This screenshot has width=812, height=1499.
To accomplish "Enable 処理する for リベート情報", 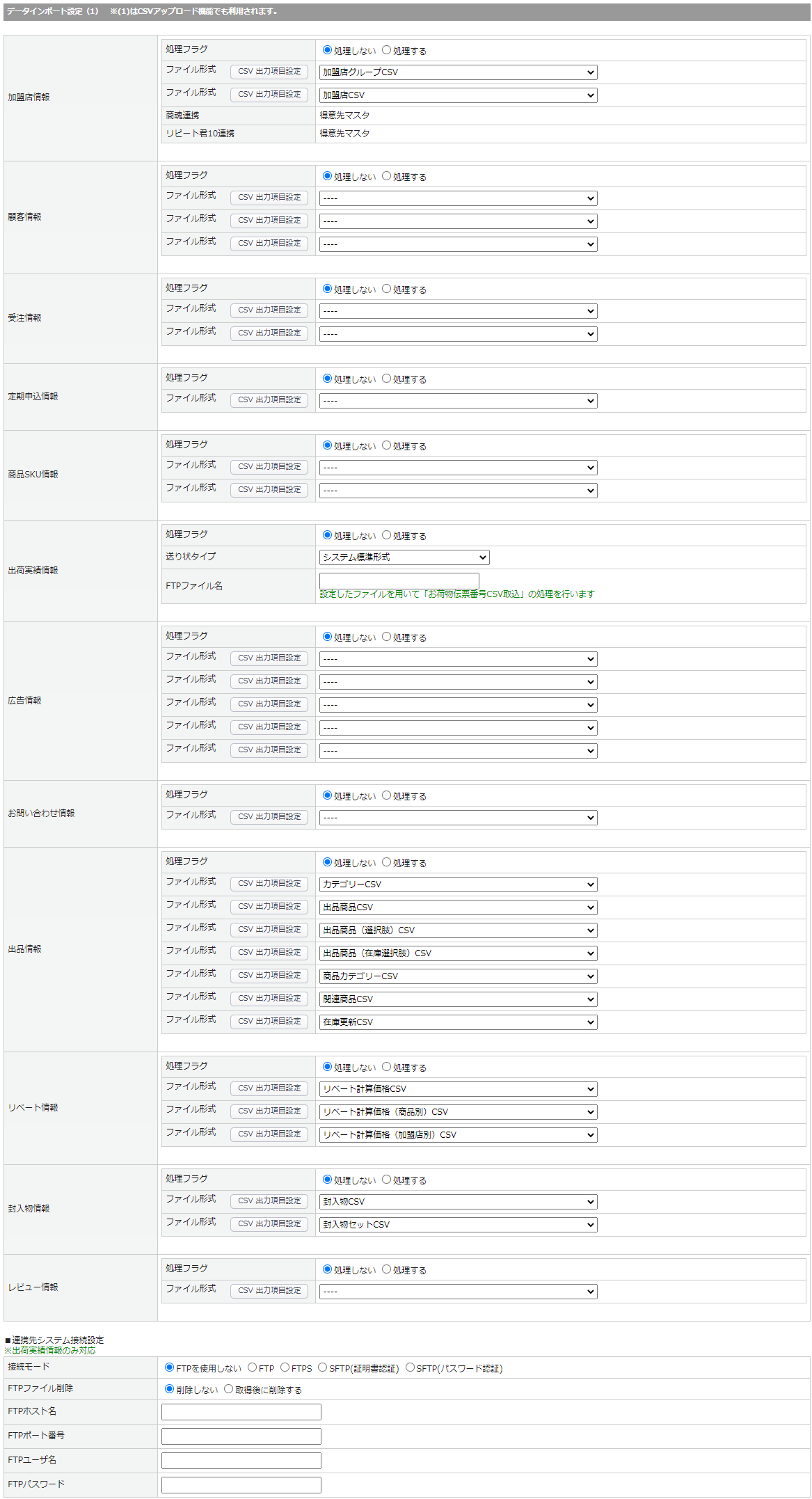I will coord(386,1067).
